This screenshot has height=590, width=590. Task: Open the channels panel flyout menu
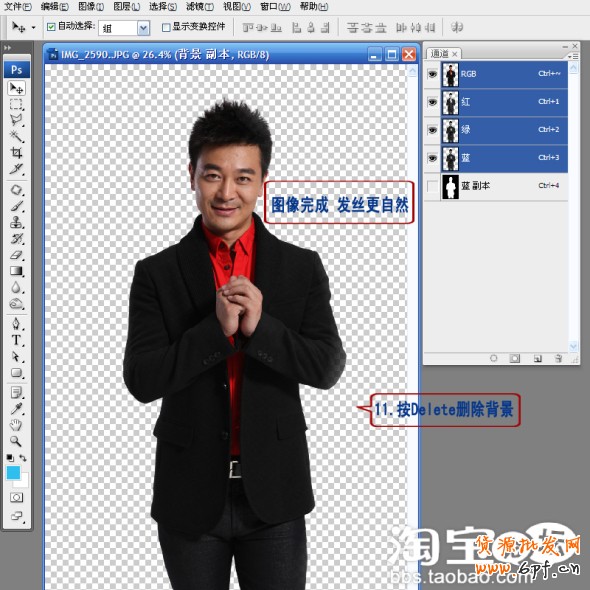click(x=573, y=56)
